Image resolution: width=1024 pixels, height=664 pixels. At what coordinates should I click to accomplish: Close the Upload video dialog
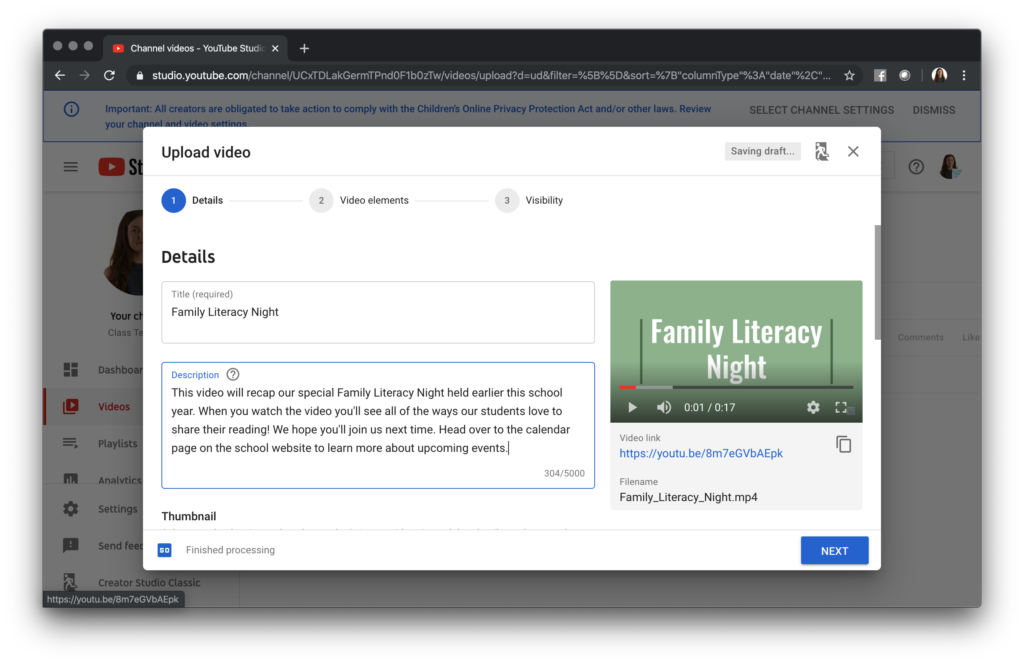(853, 151)
